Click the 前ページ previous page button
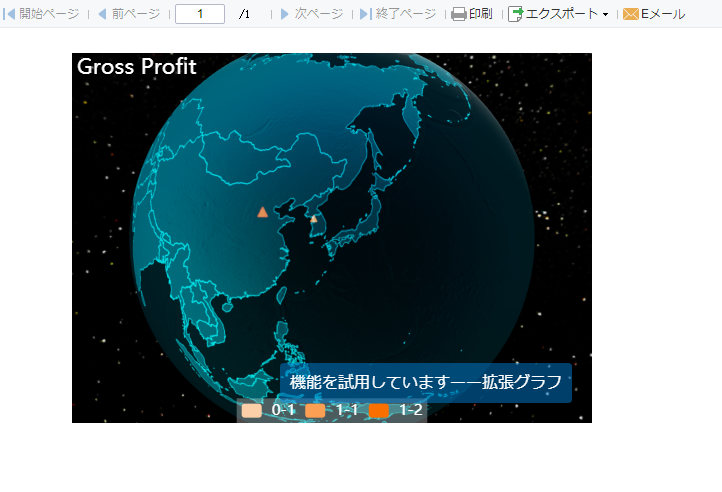This screenshot has width=722, height=492. coord(129,14)
